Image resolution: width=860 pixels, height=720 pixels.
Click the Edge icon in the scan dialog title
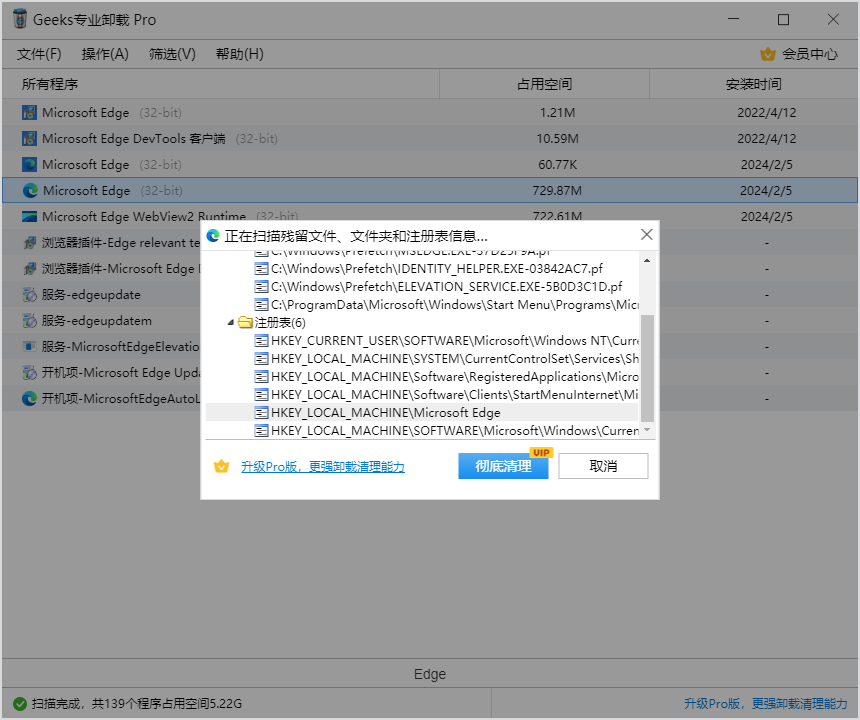point(213,236)
